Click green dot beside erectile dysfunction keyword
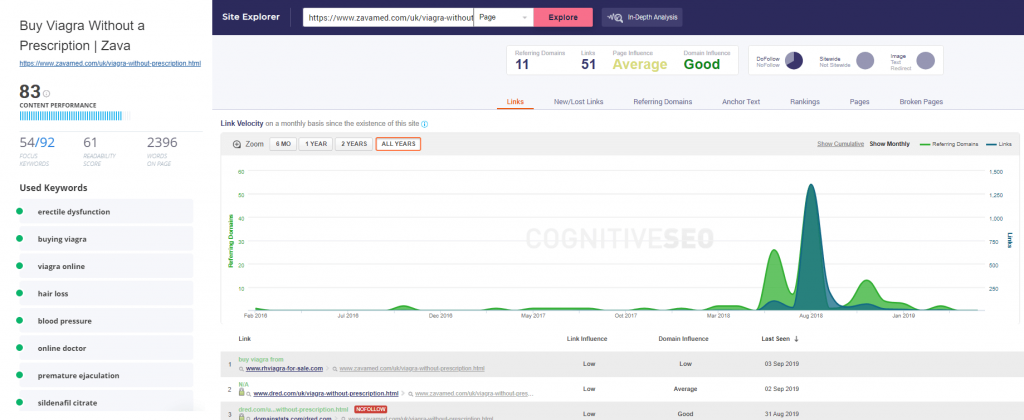The height and width of the screenshot is (420, 1024). [20, 211]
